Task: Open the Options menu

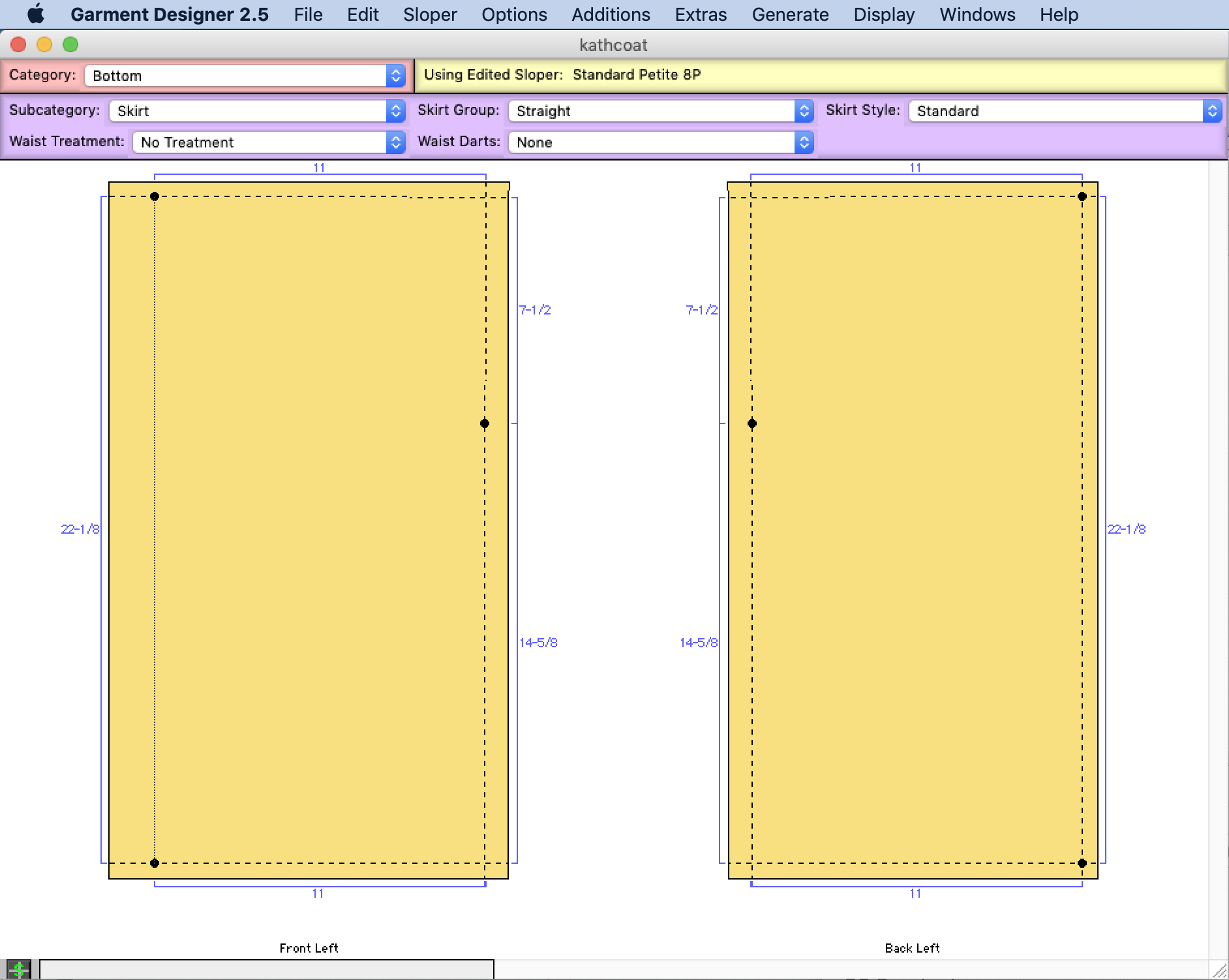Action: (x=514, y=14)
